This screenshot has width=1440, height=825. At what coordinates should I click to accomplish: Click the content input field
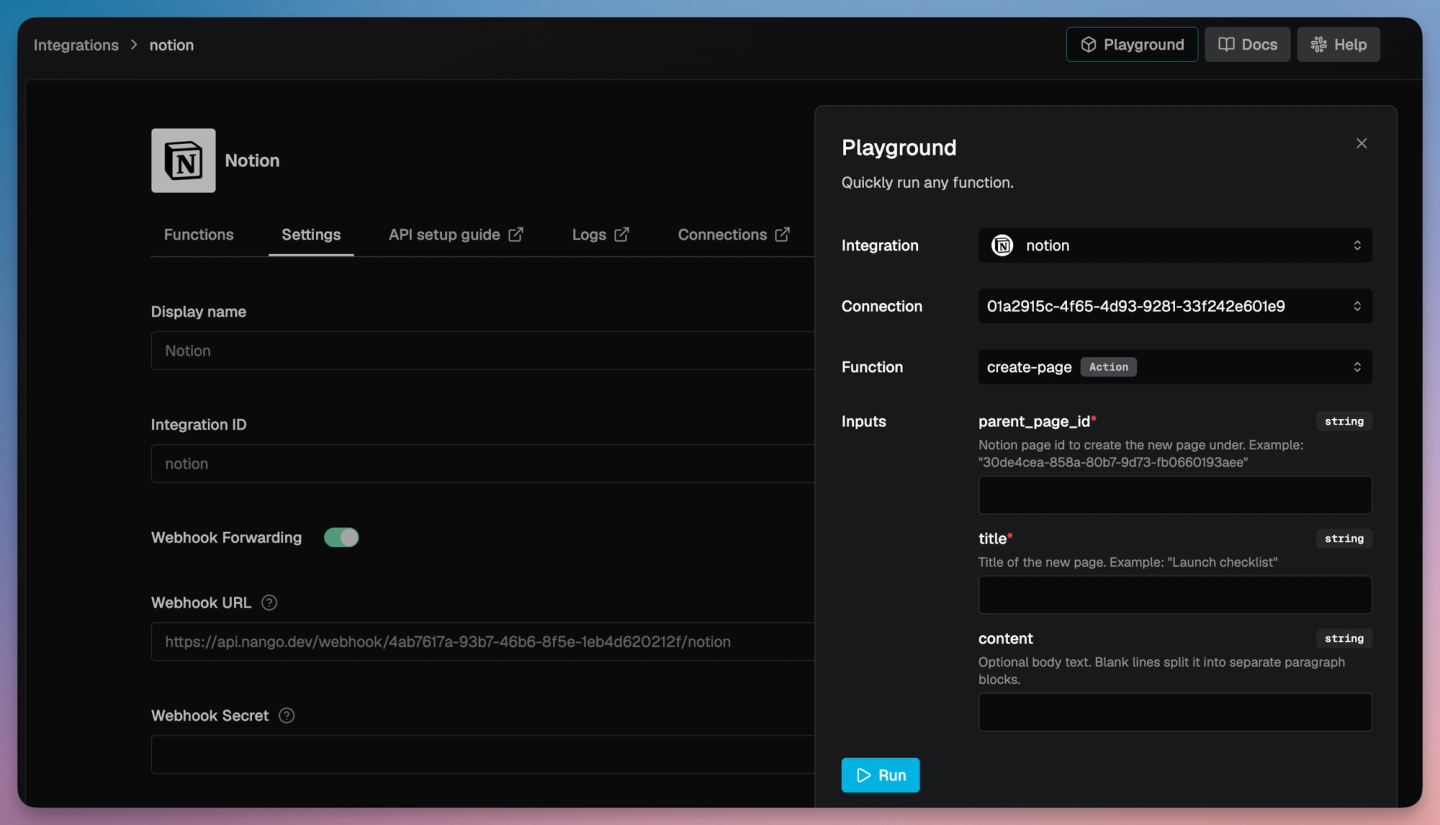tap(1175, 712)
